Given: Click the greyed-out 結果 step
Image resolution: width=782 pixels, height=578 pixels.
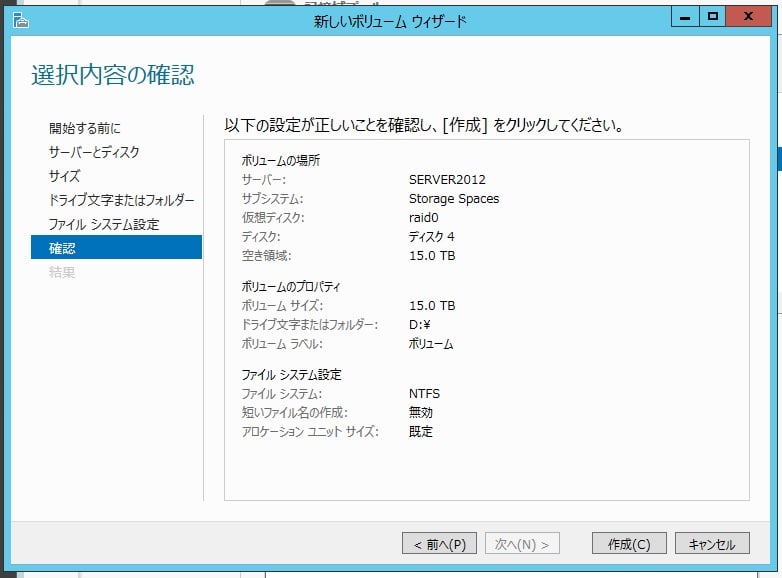Looking at the screenshot, I should pos(62,272).
